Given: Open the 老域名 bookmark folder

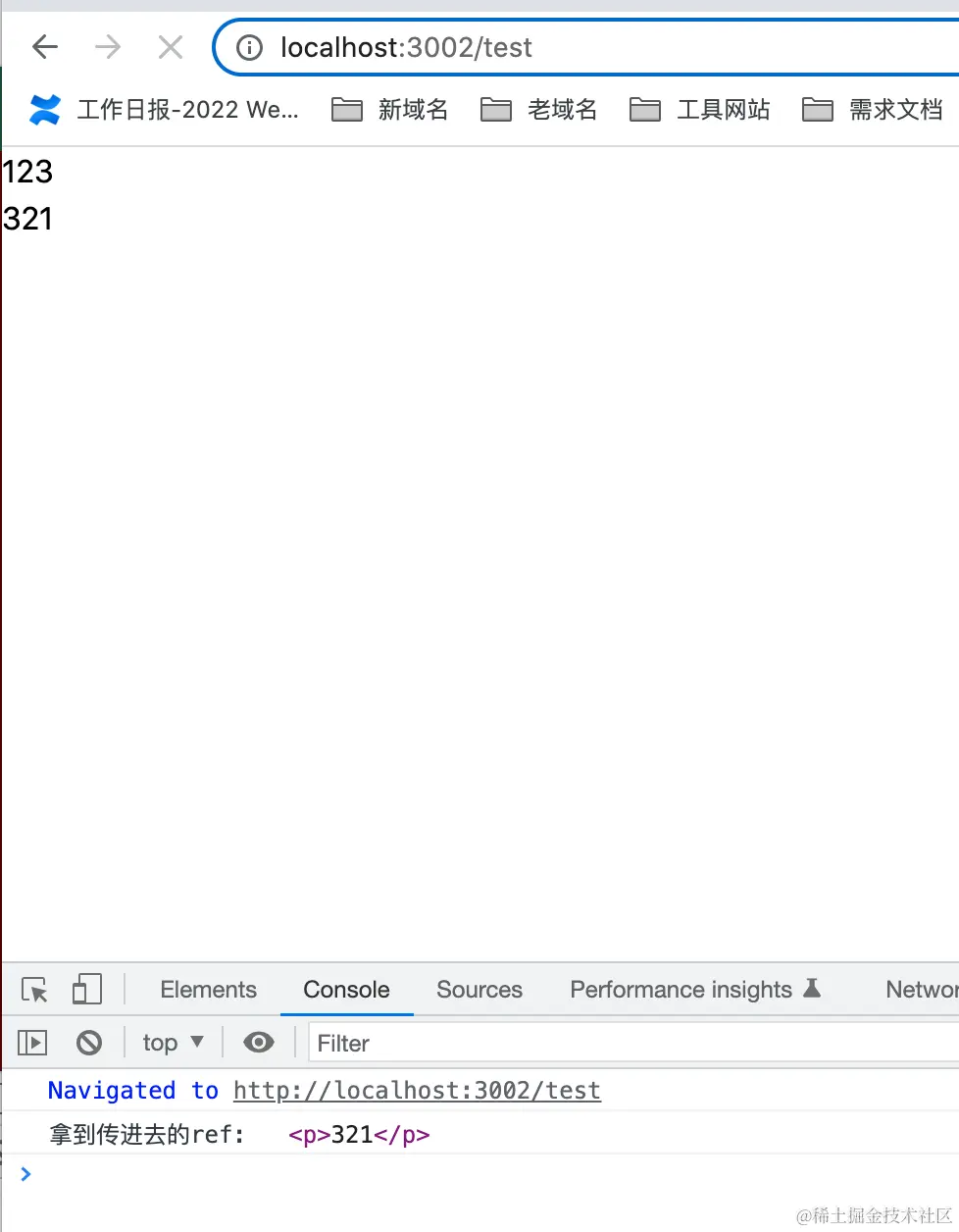Looking at the screenshot, I should 538,109.
